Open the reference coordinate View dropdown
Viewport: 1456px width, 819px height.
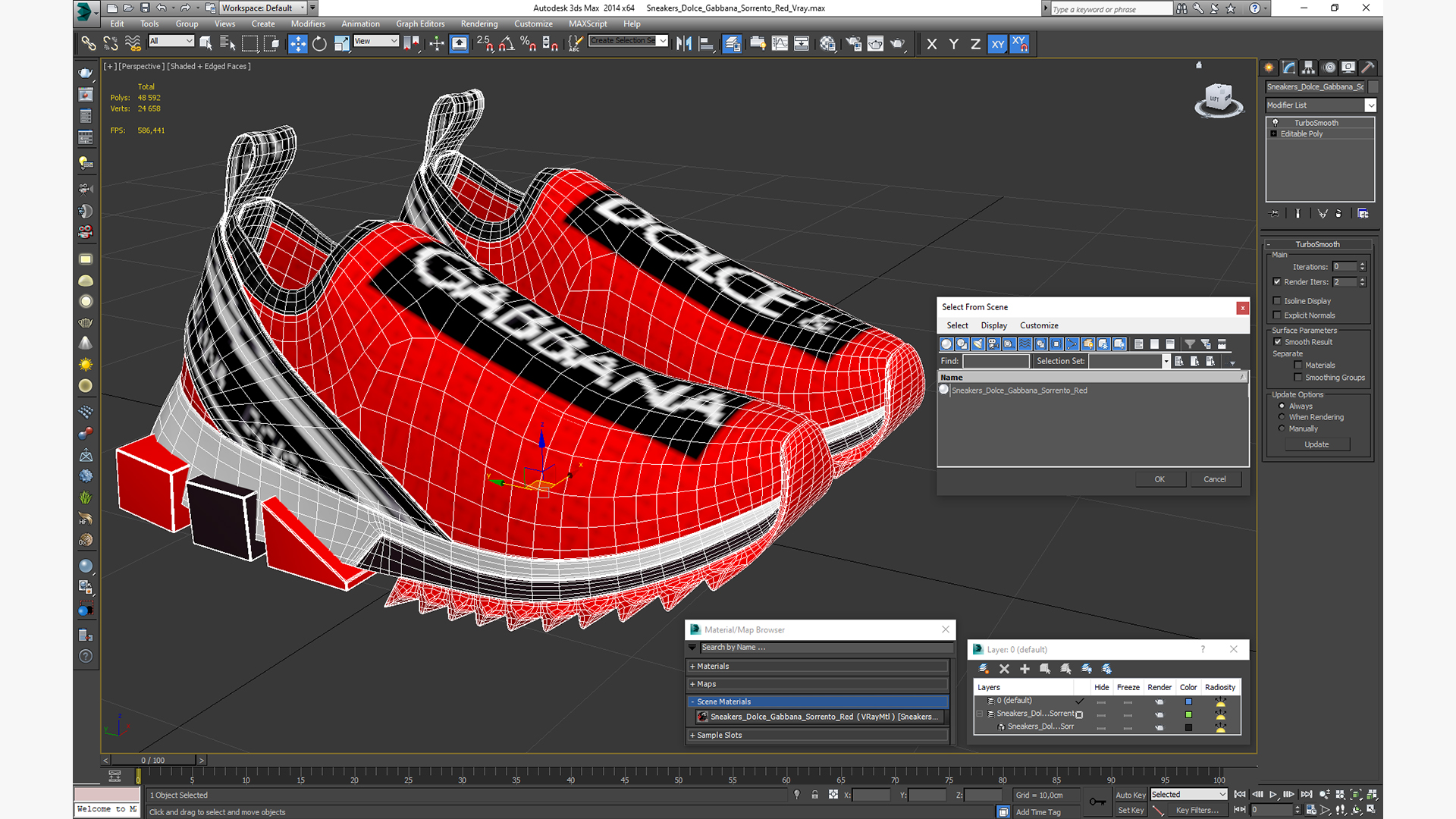point(376,41)
